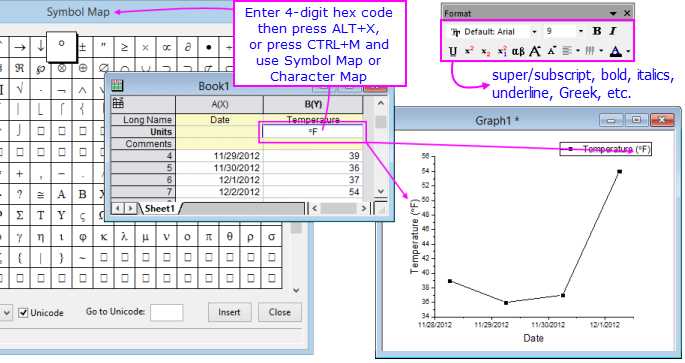The height and width of the screenshot is (363, 685).
Task: Select the multiplication × symbol
Action: click(x=145, y=47)
